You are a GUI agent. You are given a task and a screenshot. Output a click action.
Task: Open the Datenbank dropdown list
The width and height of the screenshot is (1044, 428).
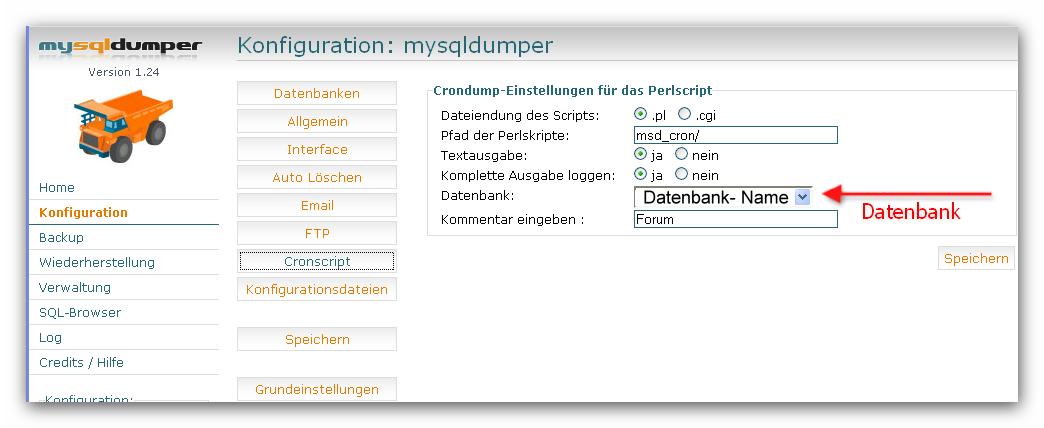[x=802, y=197]
